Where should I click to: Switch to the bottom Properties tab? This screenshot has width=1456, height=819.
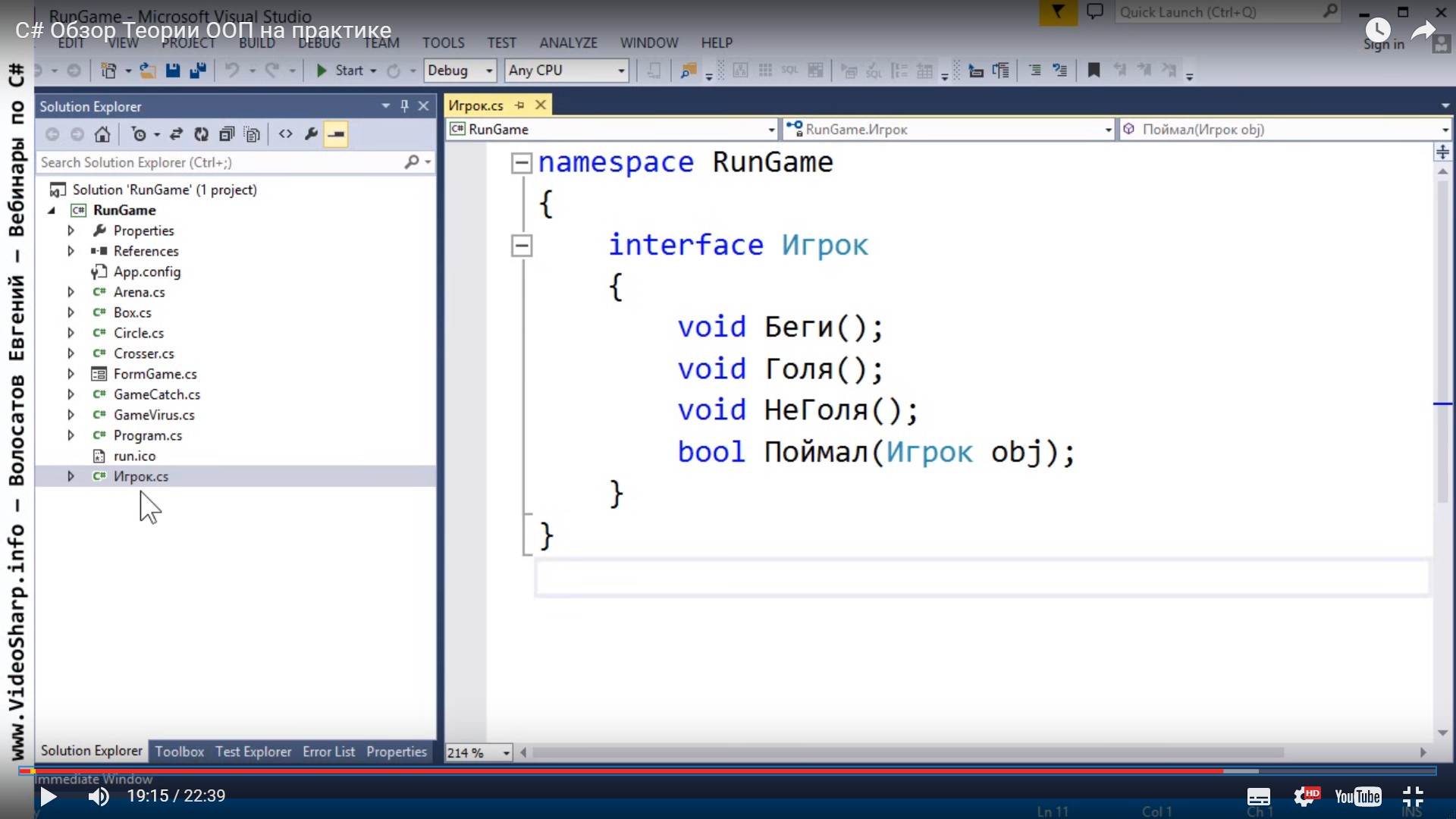pyautogui.click(x=397, y=752)
